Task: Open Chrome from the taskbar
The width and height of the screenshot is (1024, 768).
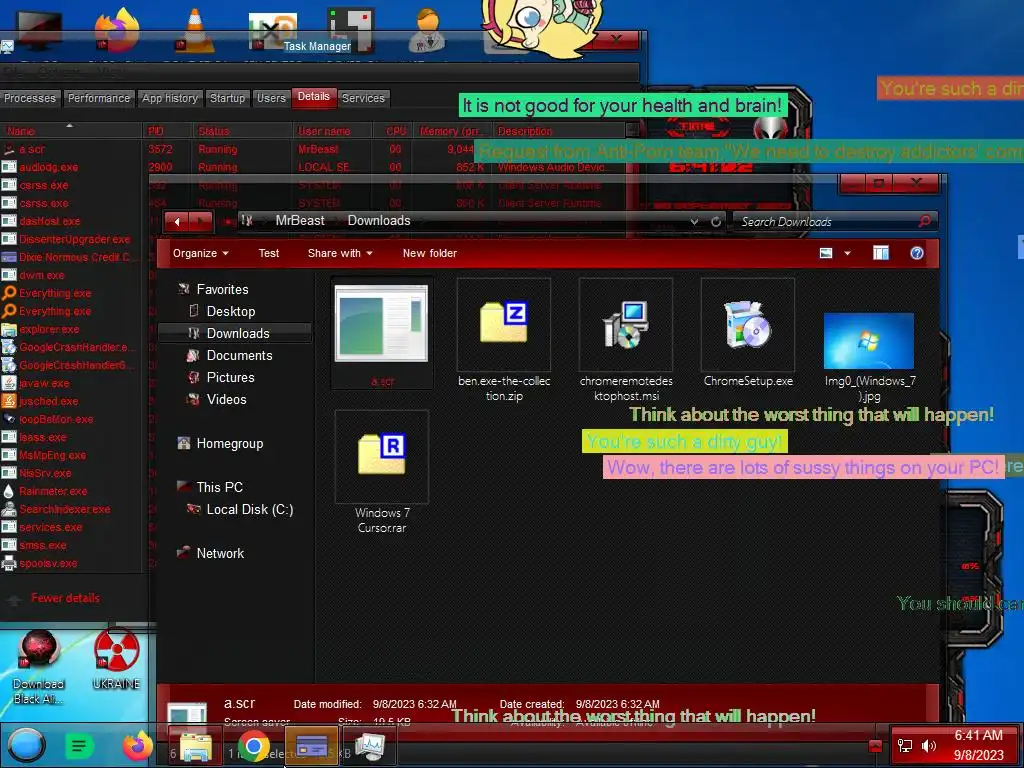Action: click(253, 746)
